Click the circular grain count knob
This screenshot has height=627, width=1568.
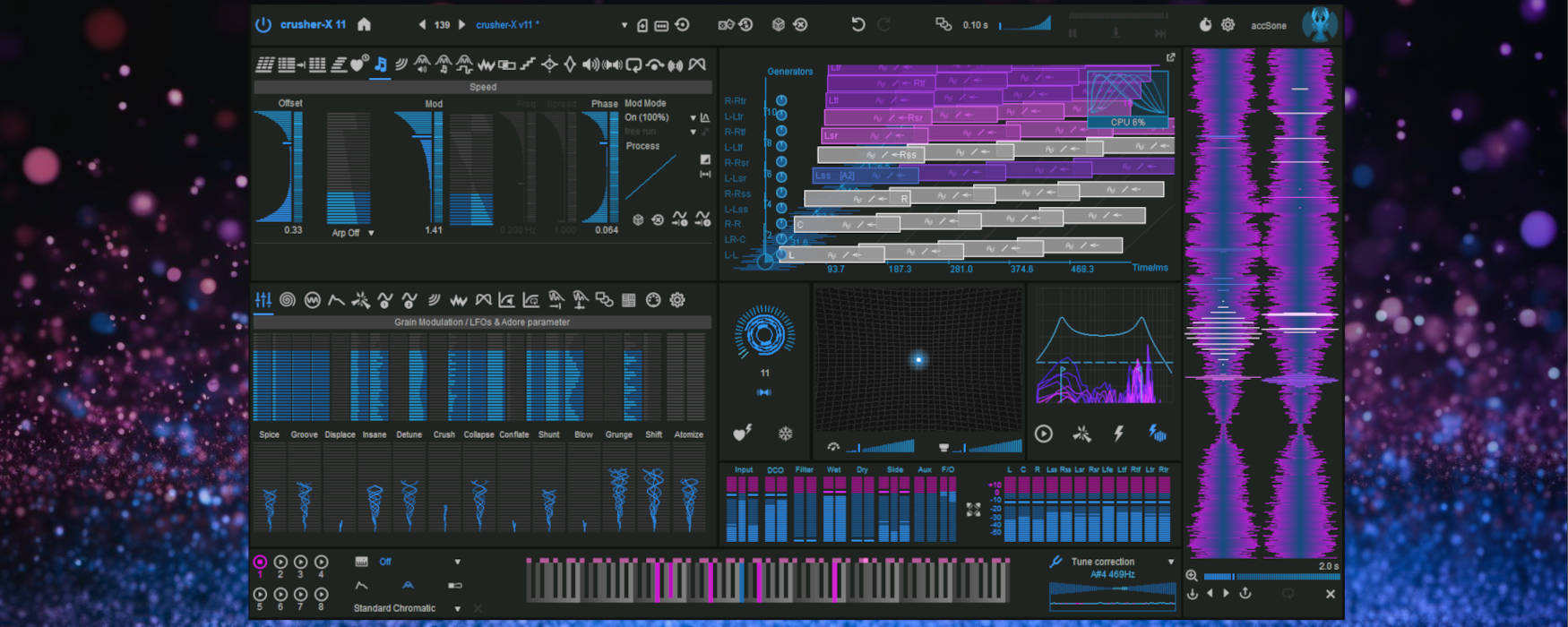(x=764, y=333)
